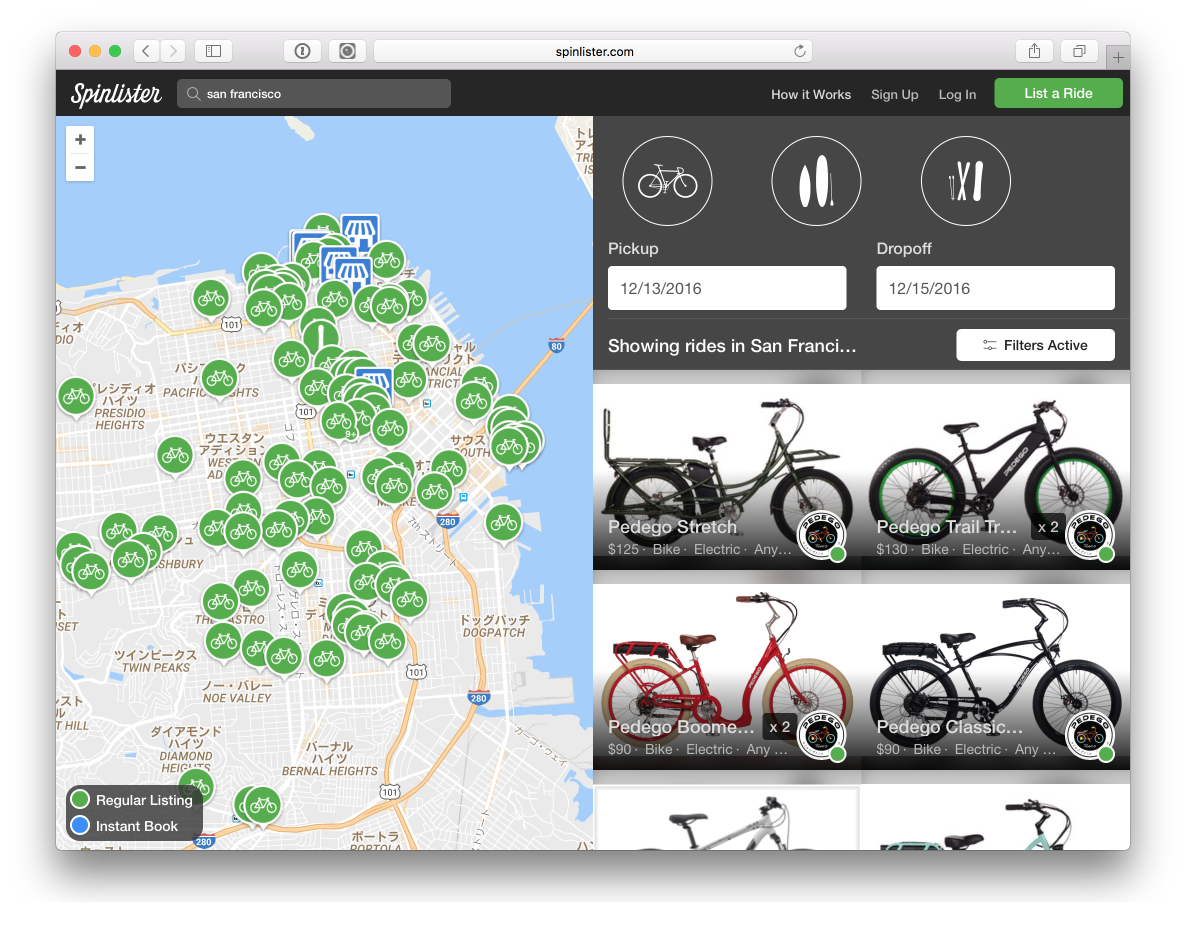Click Log In link
The width and height of the screenshot is (1186, 930).
957,94
